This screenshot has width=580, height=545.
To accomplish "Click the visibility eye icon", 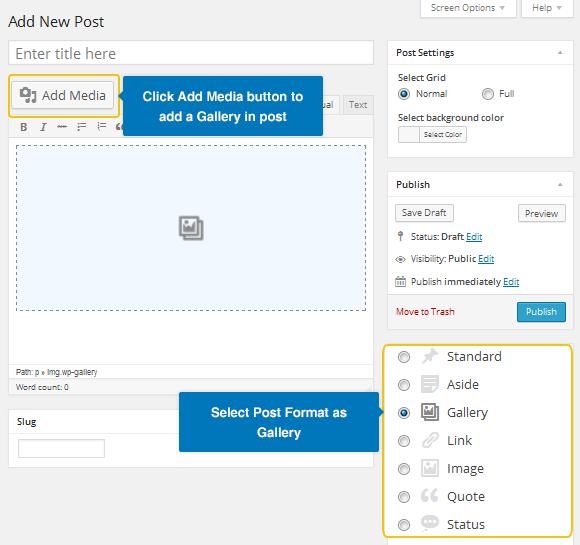I will click(400, 259).
